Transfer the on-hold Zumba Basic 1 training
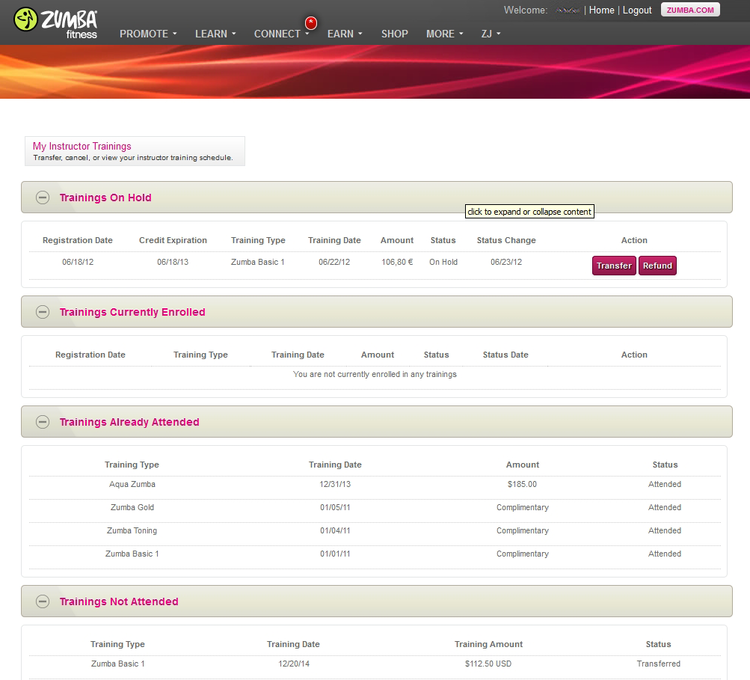The height and width of the screenshot is (680, 750). coord(614,265)
